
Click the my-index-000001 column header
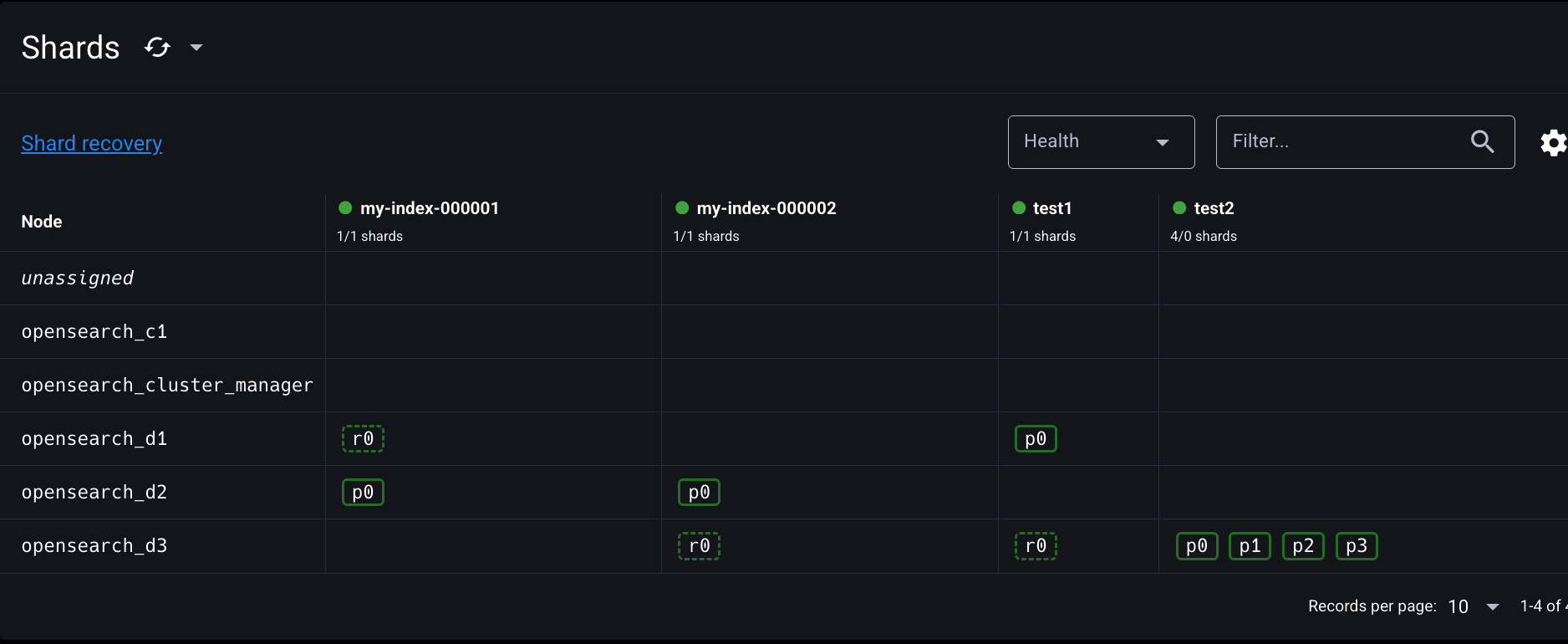pos(430,208)
